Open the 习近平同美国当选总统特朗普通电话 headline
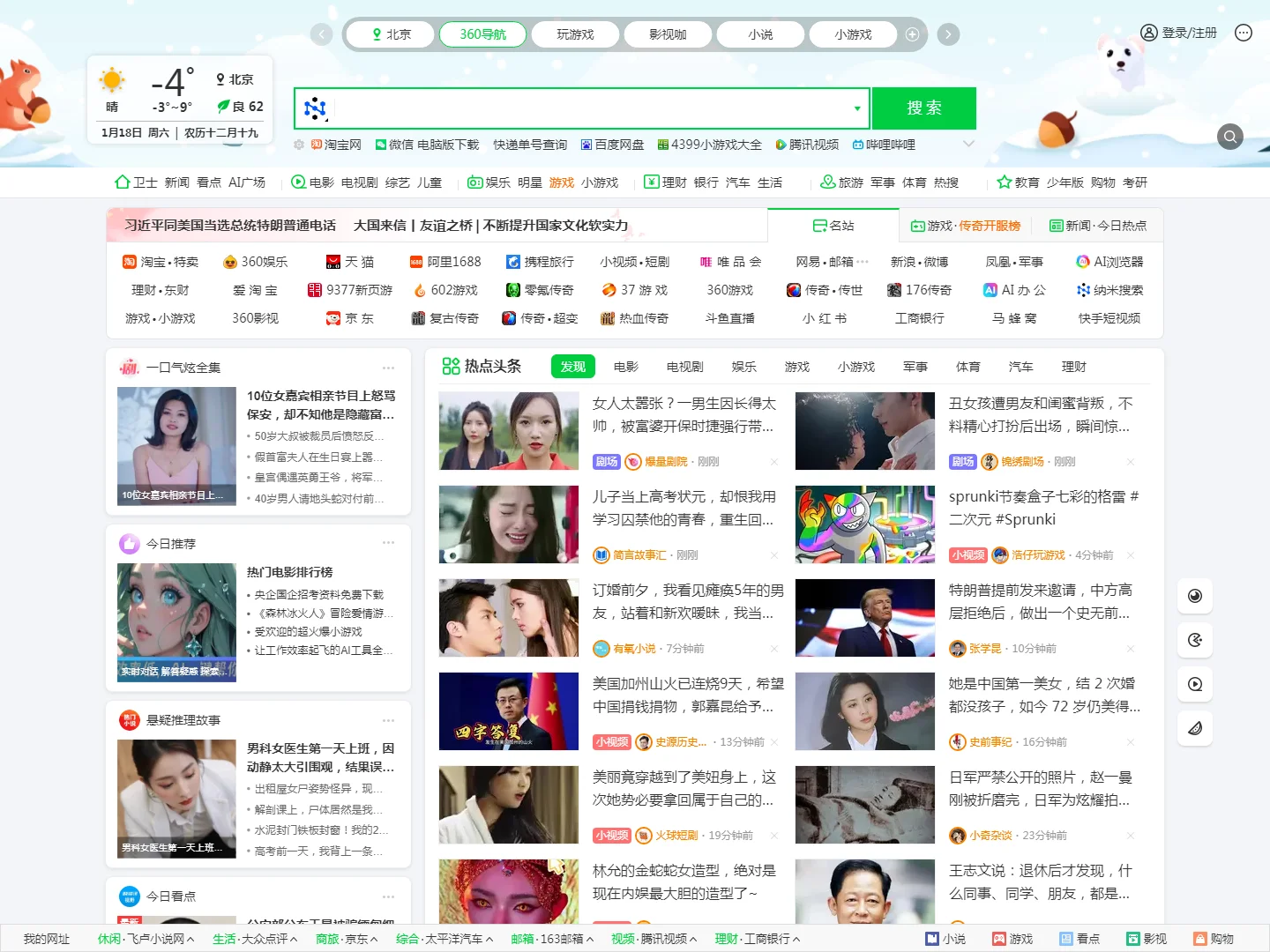Screen dimensions: 1270x952 tap(230, 226)
